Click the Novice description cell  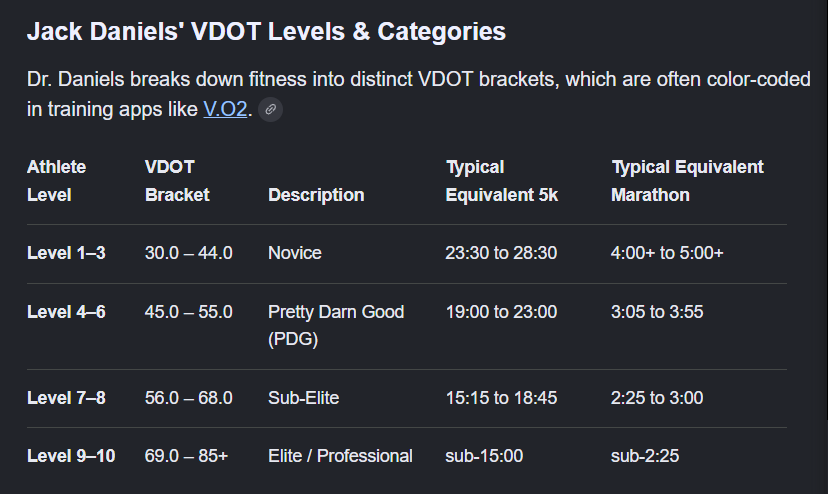click(295, 253)
